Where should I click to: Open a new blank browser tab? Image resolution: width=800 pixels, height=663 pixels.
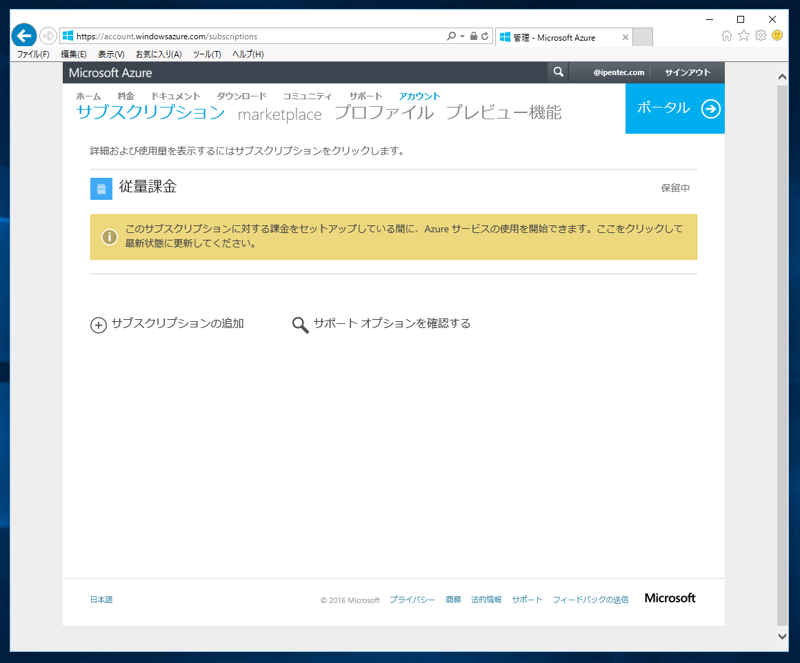[x=642, y=37]
